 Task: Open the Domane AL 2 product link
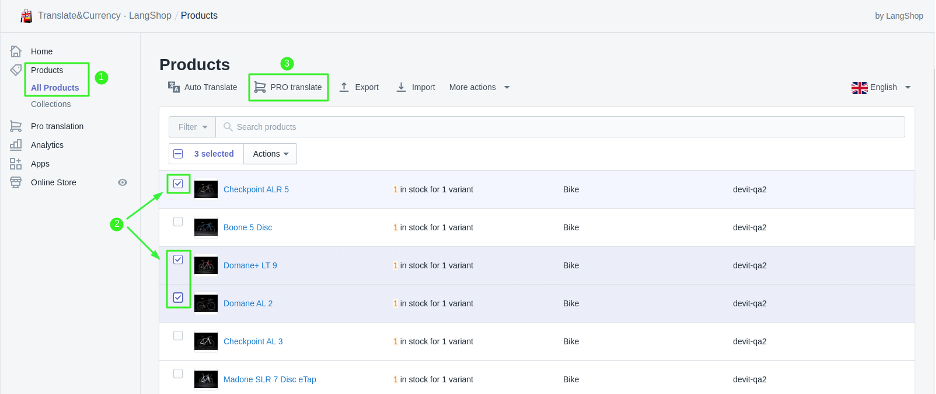[248, 303]
